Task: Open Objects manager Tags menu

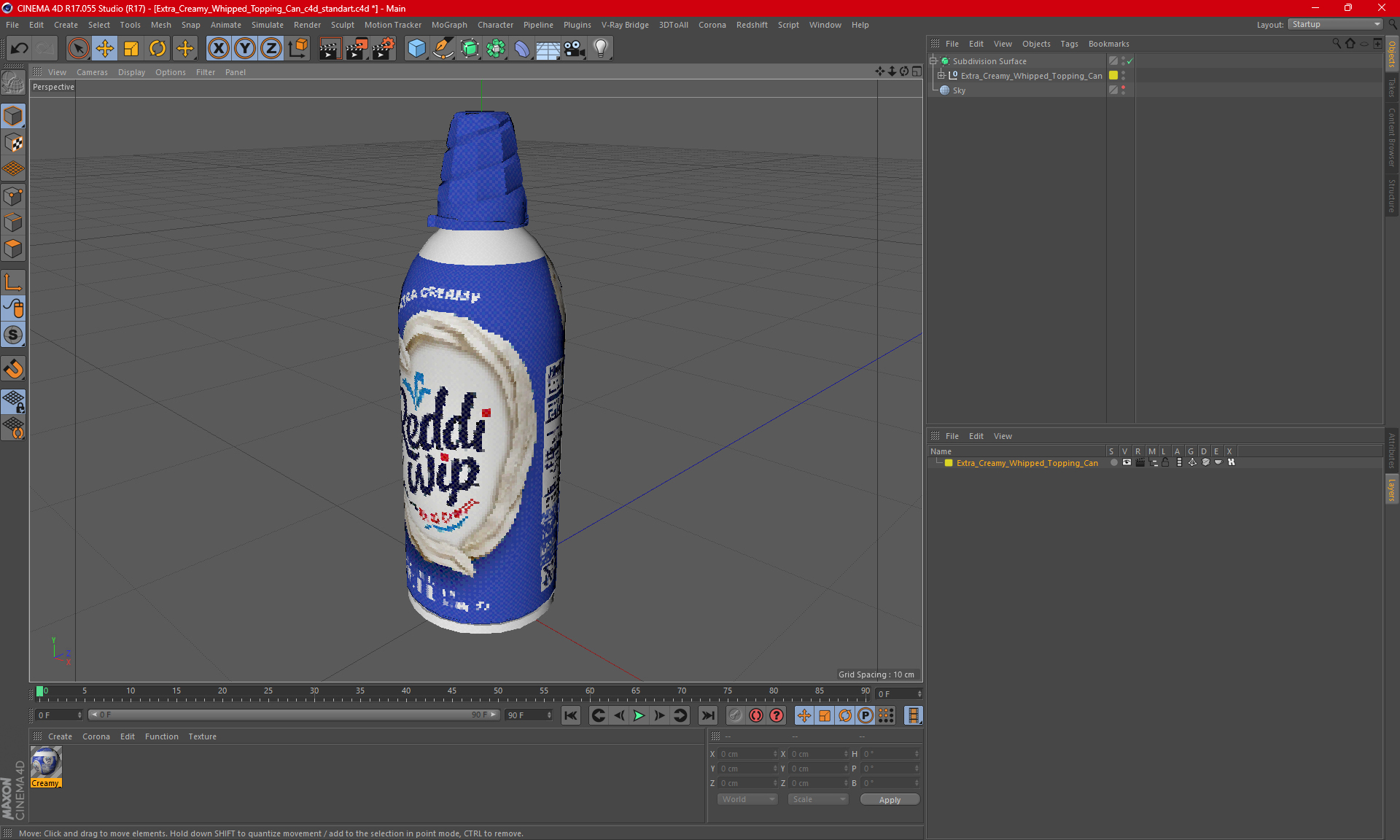Action: (x=1069, y=44)
